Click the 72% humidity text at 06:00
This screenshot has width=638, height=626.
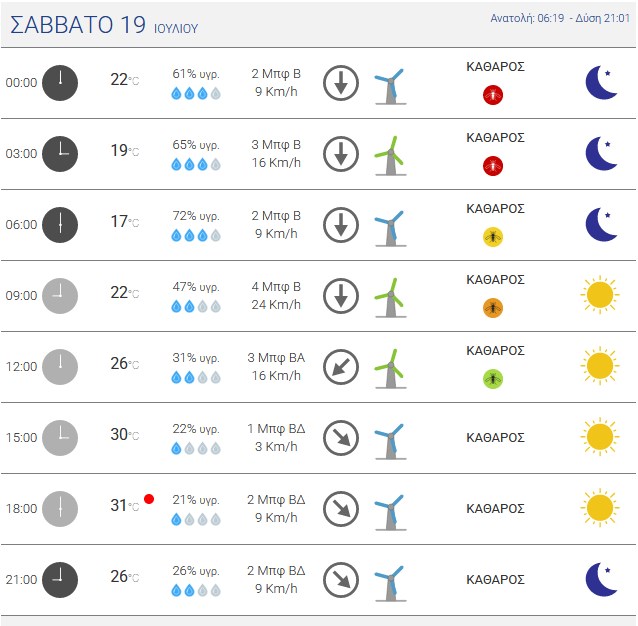[196, 216]
